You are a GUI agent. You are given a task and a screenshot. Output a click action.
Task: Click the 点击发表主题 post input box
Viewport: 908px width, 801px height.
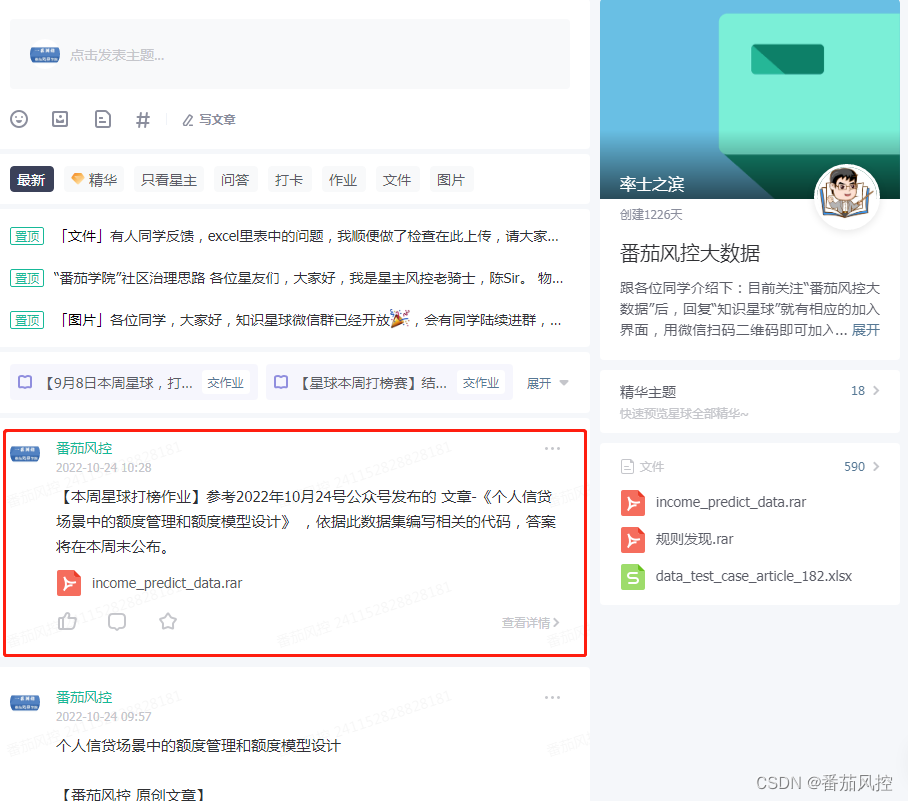[290, 54]
